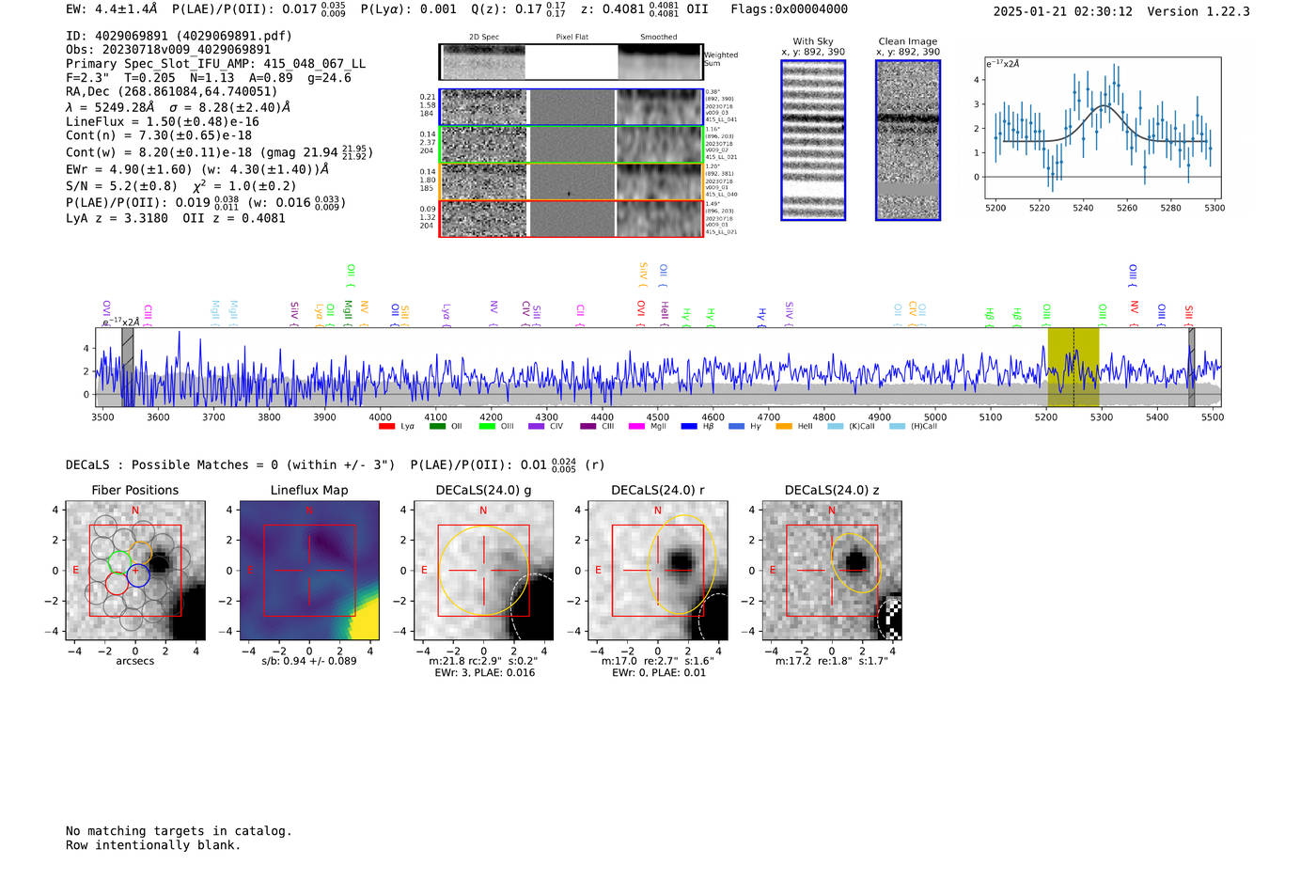This screenshot has height=896, width=1316.
Task: Click the hatched gray band near 3550 Å
Action: [127, 367]
